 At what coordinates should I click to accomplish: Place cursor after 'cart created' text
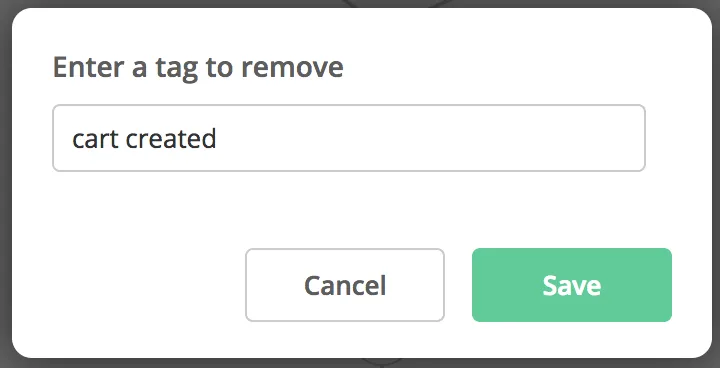click(x=217, y=139)
